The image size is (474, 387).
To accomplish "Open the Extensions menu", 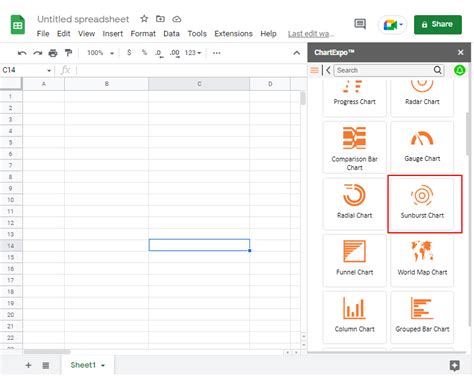I will [233, 34].
